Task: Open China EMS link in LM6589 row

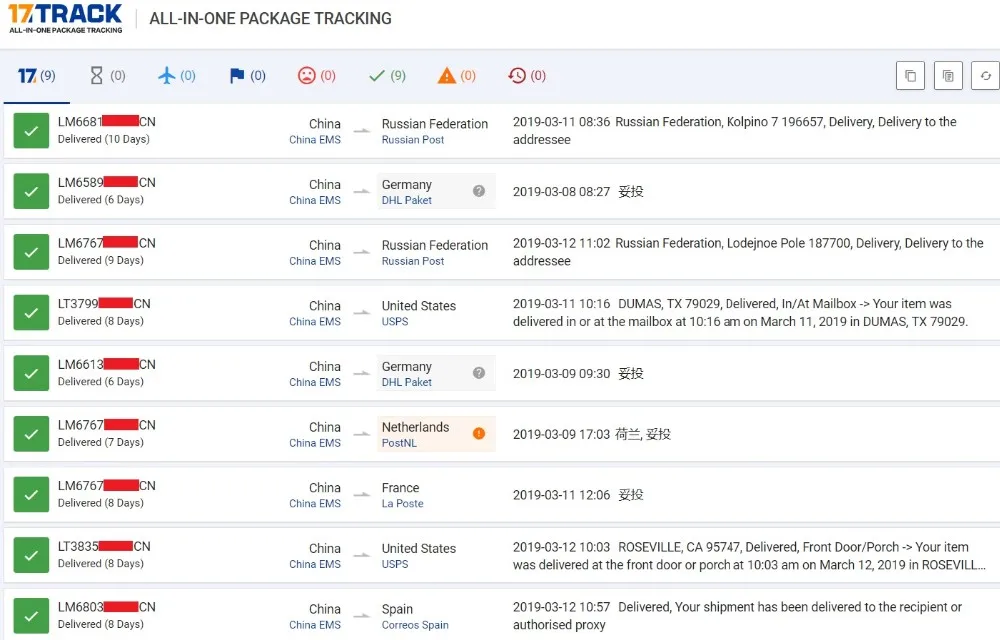Action: click(x=315, y=200)
